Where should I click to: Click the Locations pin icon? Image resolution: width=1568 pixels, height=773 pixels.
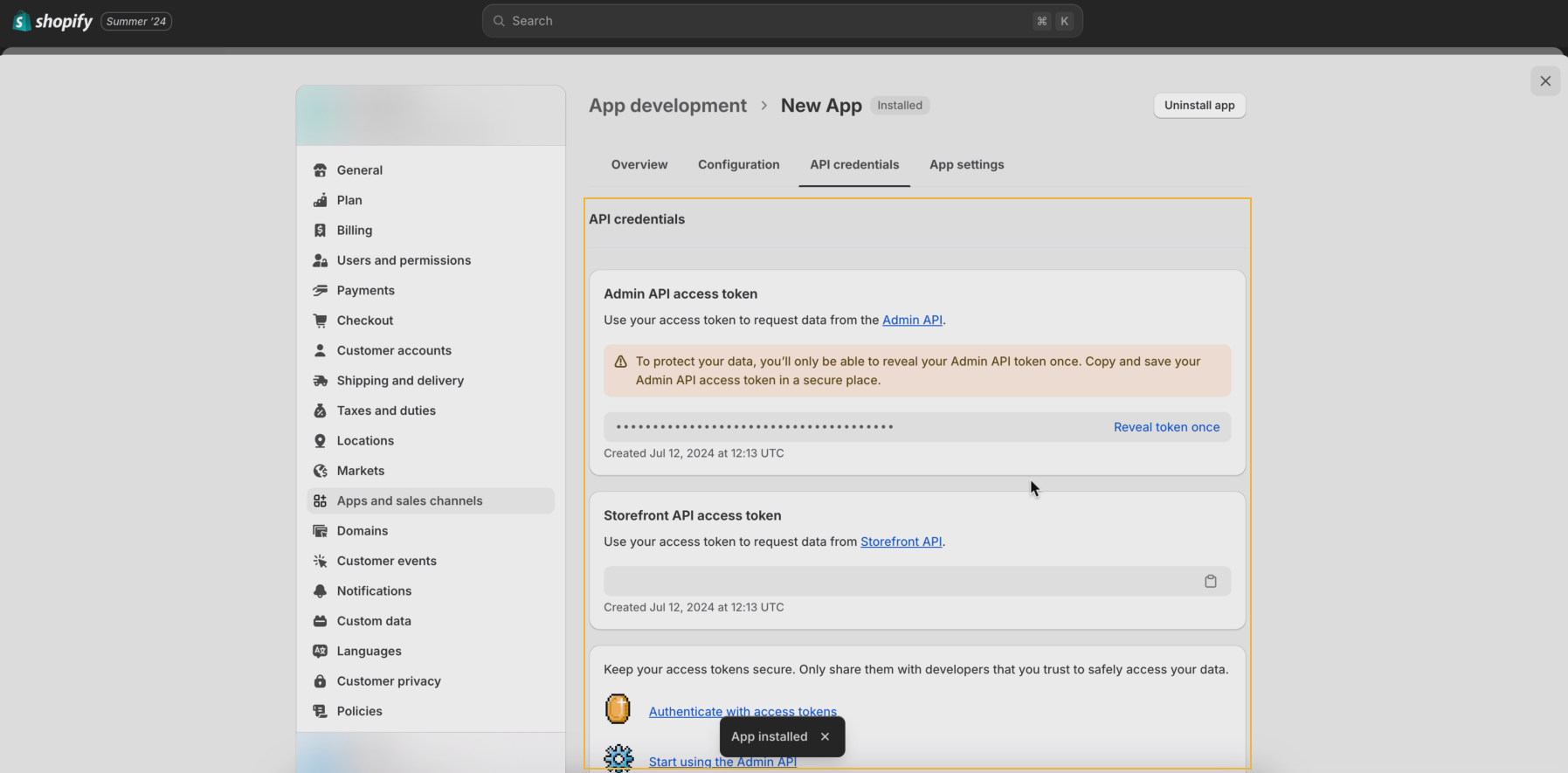click(x=320, y=441)
